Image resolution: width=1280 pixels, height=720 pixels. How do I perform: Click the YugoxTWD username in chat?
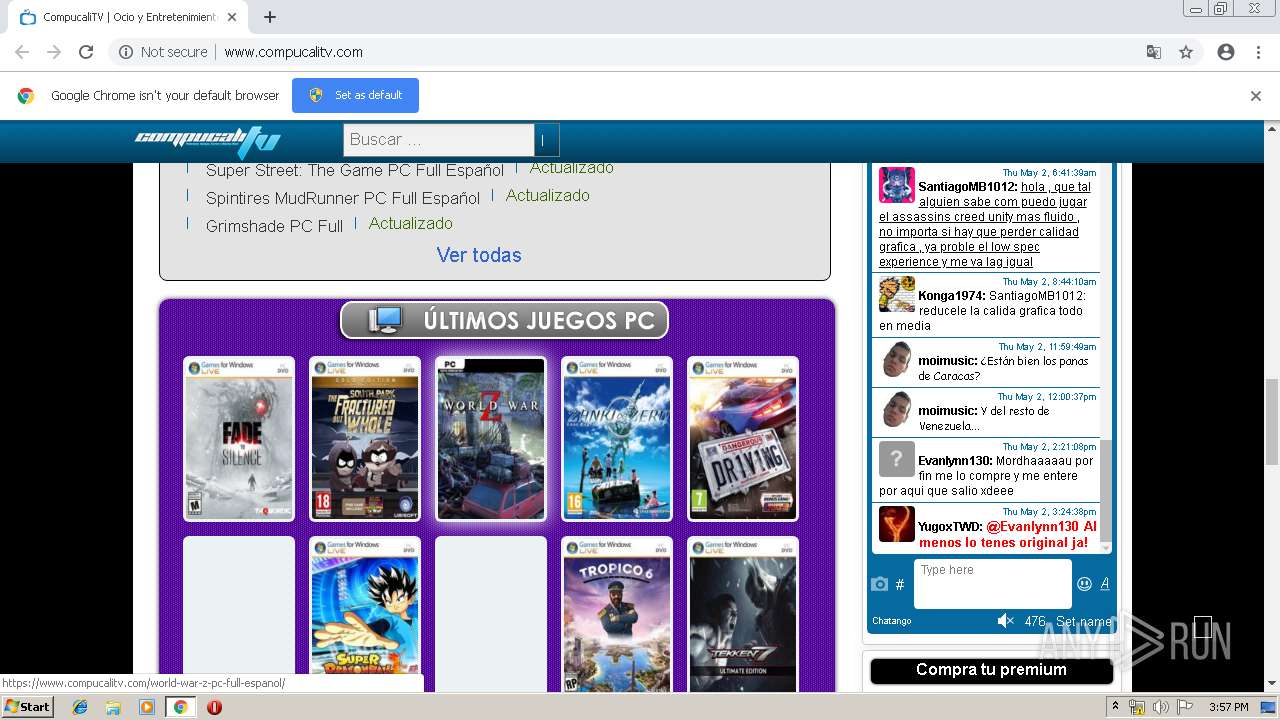coord(950,527)
